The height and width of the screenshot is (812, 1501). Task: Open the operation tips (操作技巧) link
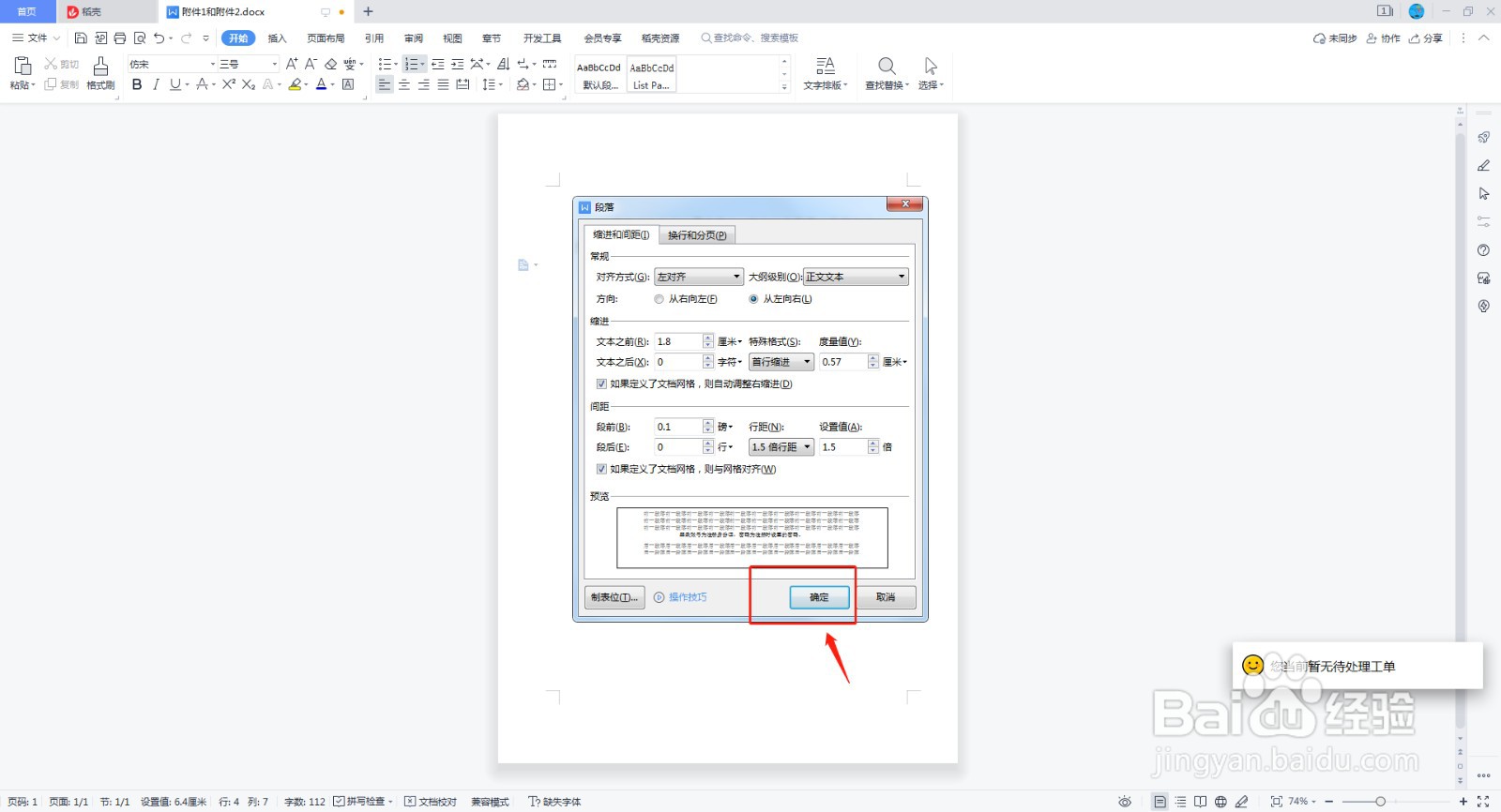coord(680,597)
